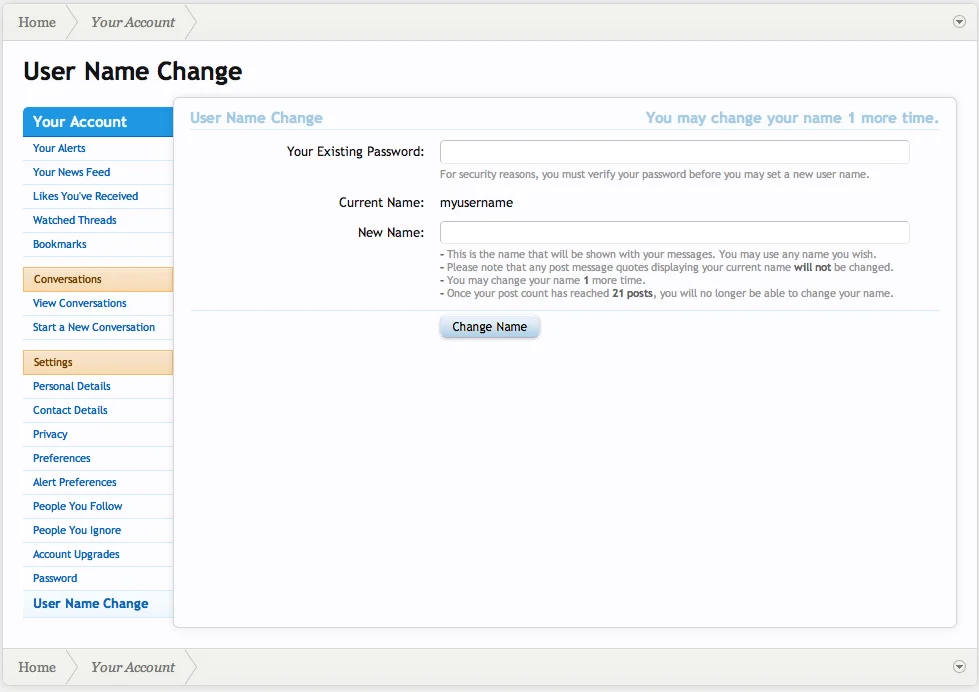Open Privacy settings
This screenshot has height=692, width=979.
[x=50, y=434]
